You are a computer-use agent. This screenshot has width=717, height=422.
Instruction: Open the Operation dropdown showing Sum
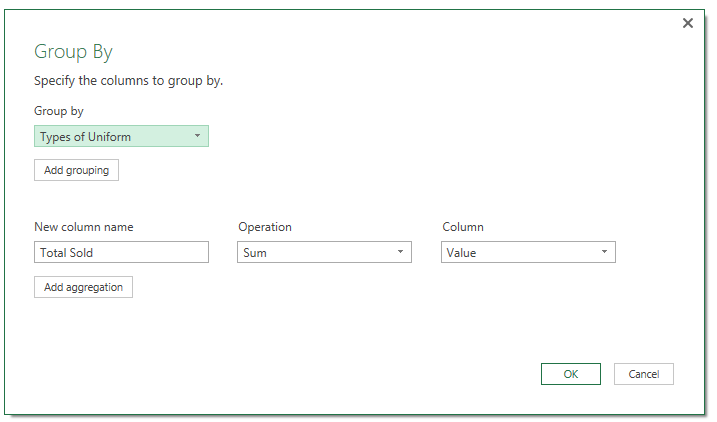(324, 252)
